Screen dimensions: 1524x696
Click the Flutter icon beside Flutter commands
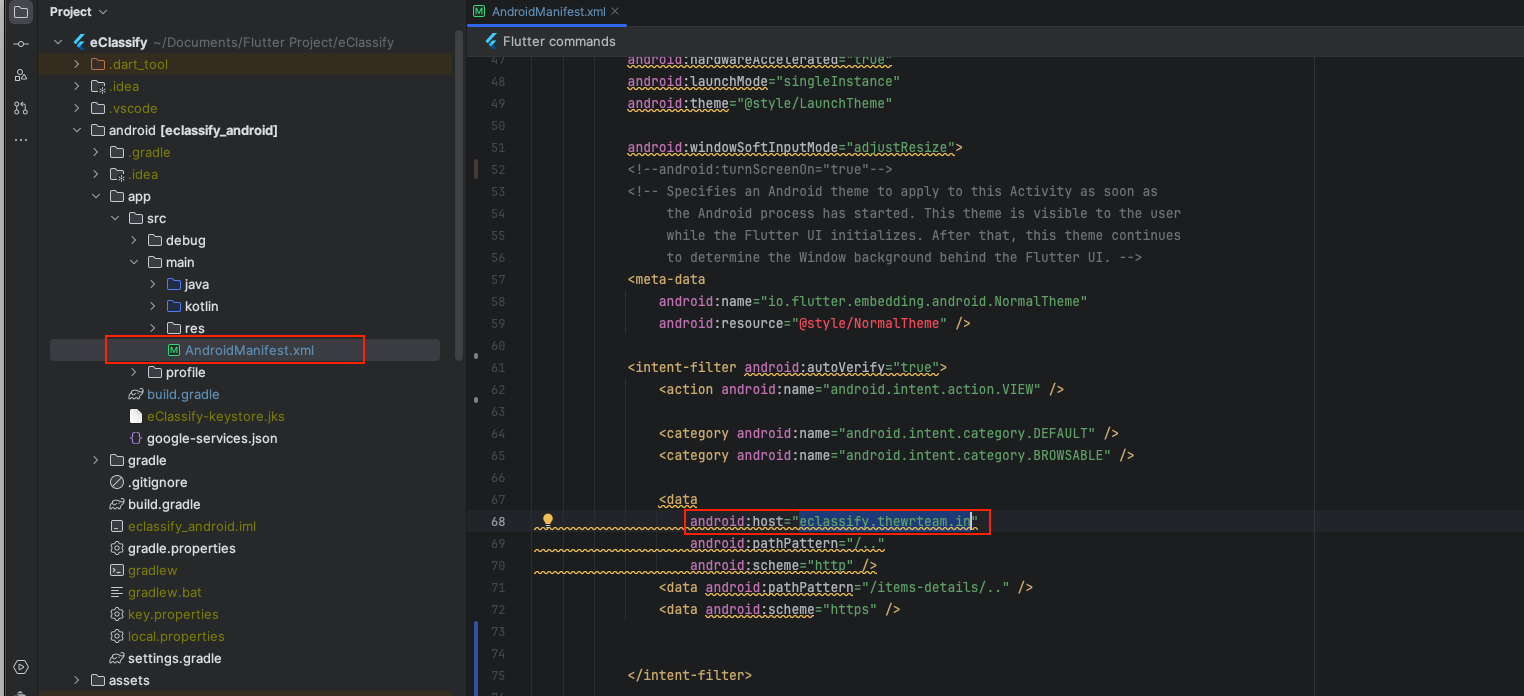(490, 41)
